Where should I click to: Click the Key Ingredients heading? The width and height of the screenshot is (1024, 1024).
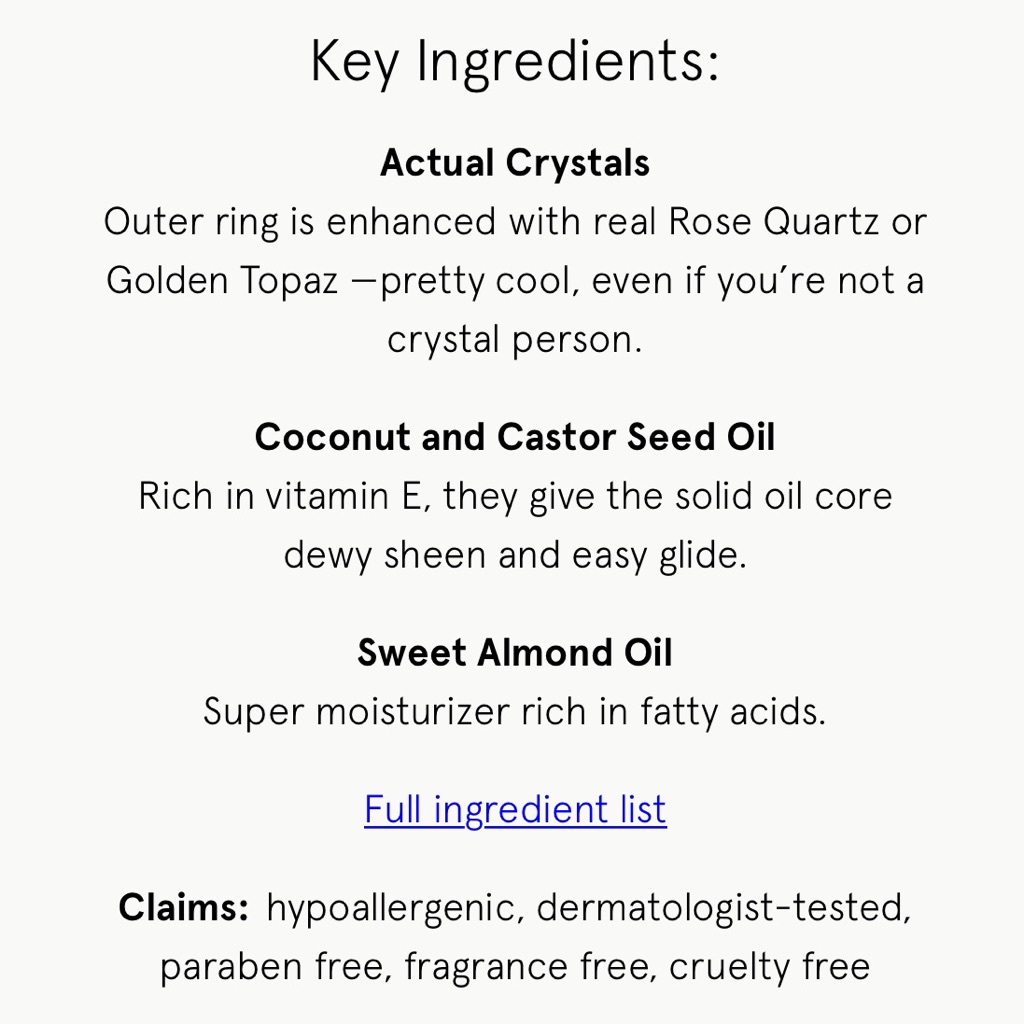pyautogui.click(x=515, y=62)
